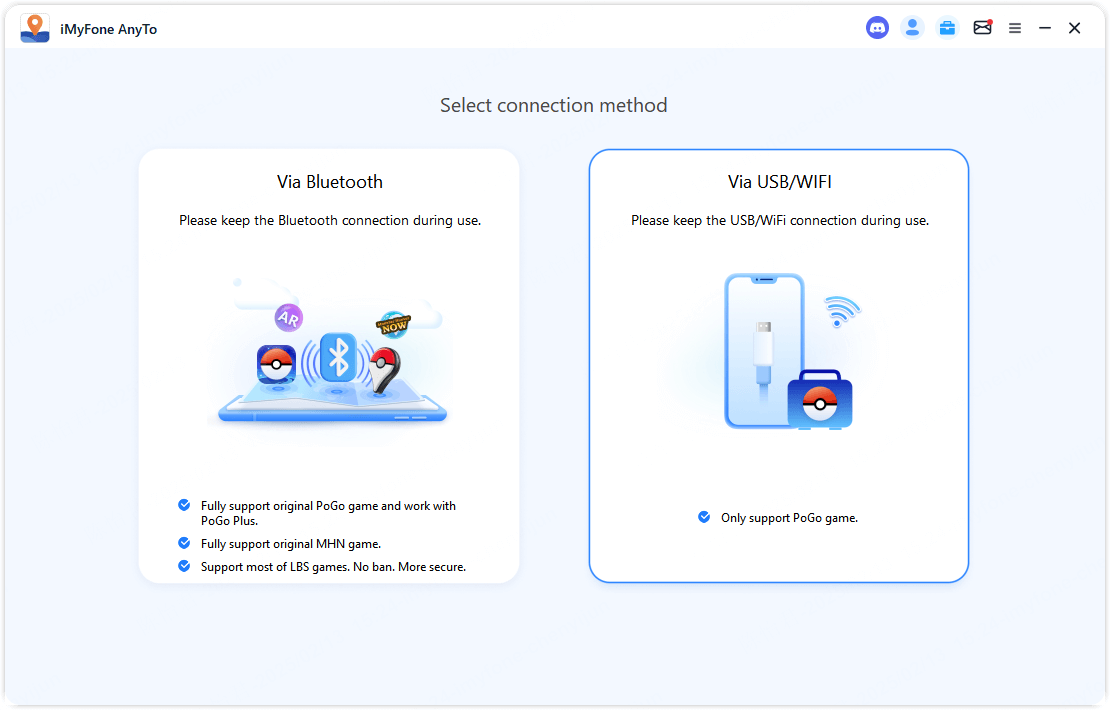Viewport: 1110px width, 710px height.
Task: Click checkmark beside PoGo Plus support
Action: coord(184,506)
